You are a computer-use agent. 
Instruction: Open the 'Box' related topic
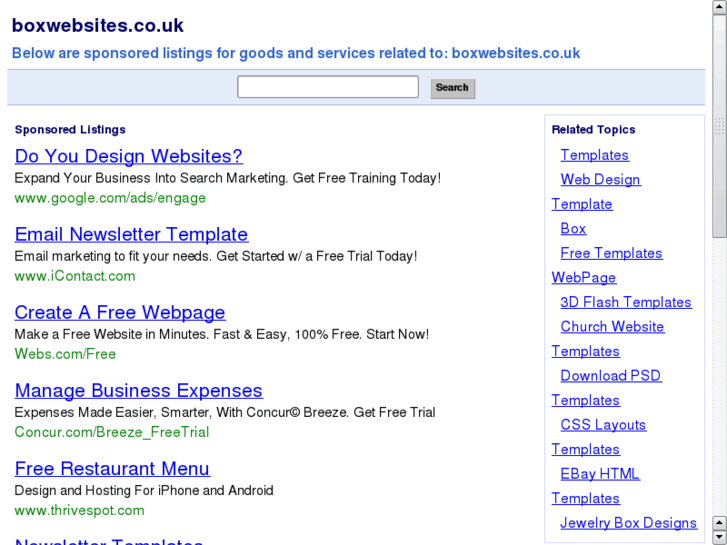click(x=573, y=229)
